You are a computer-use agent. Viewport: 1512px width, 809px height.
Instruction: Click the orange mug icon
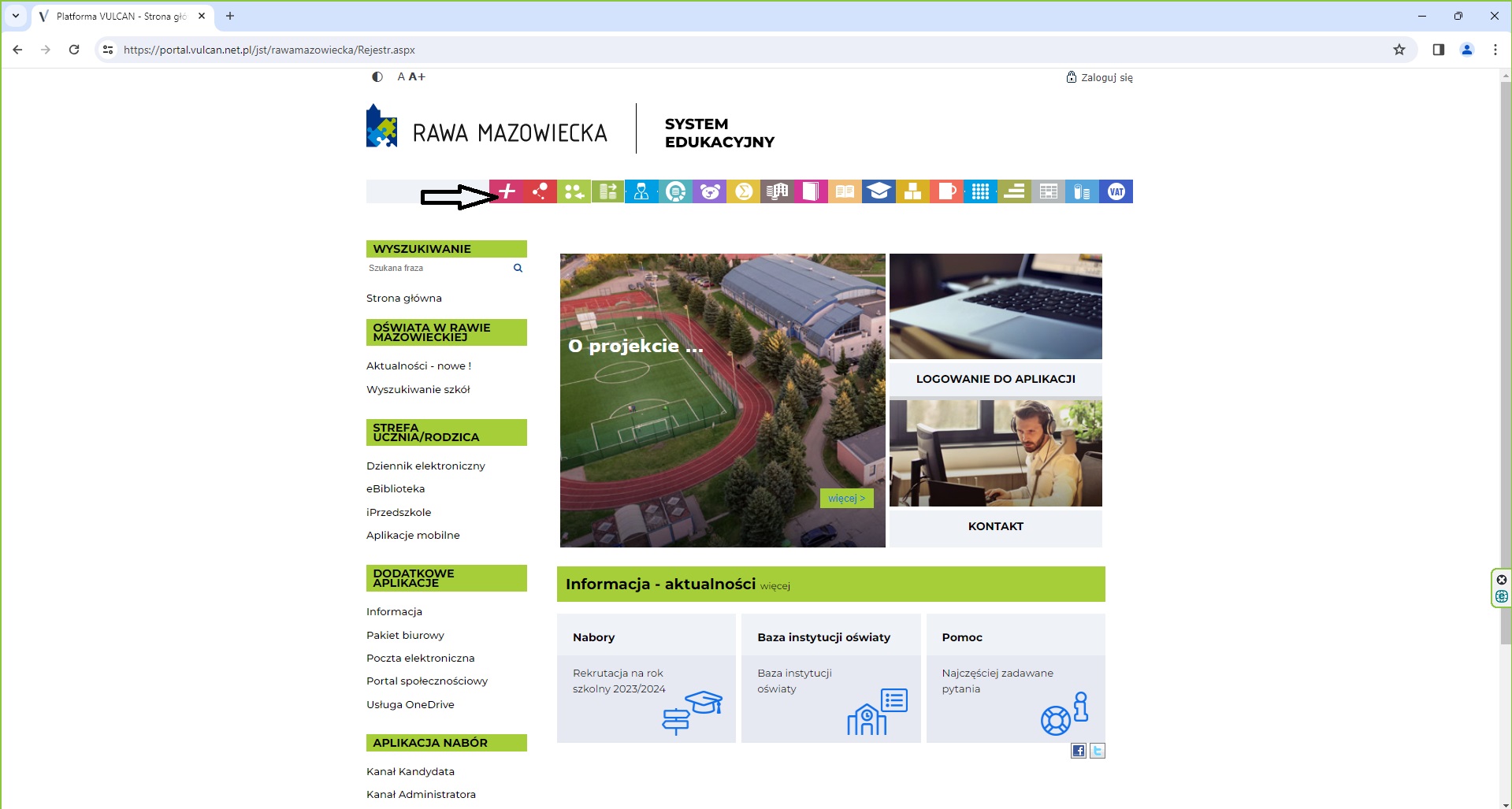point(946,191)
